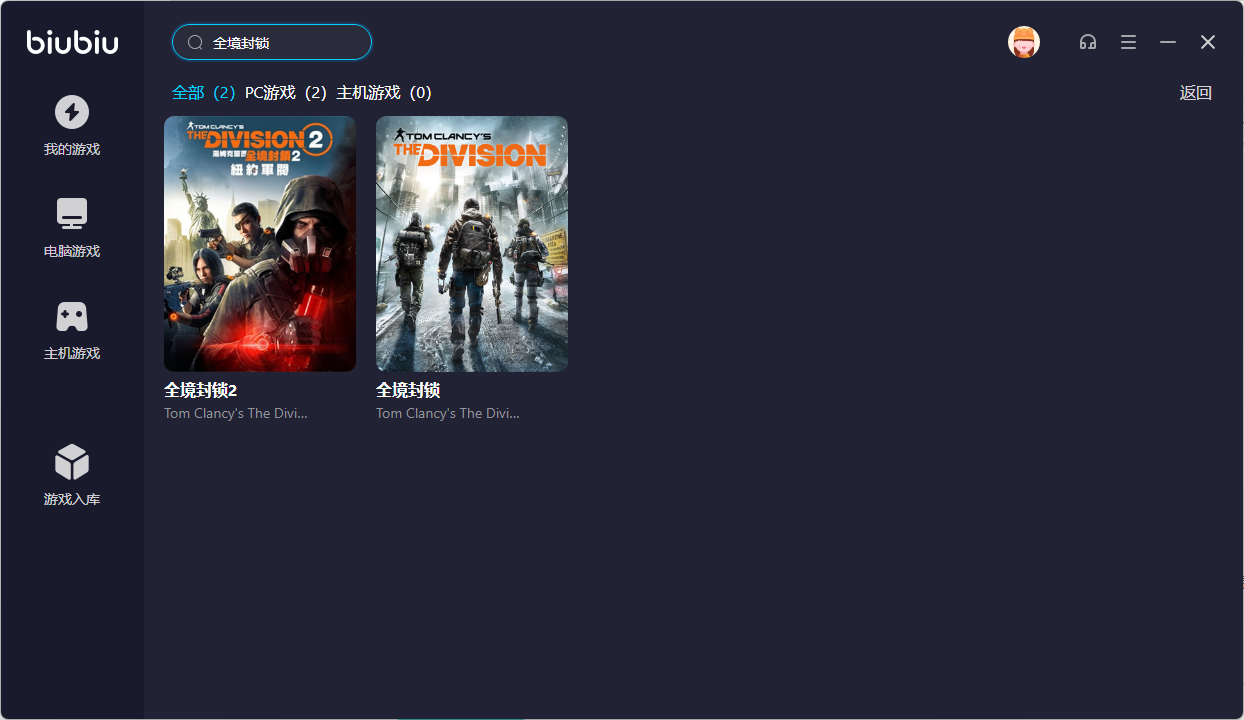Open 我的游戏 lightning icon
1244x720 pixels.
click(x=72, y=112)
